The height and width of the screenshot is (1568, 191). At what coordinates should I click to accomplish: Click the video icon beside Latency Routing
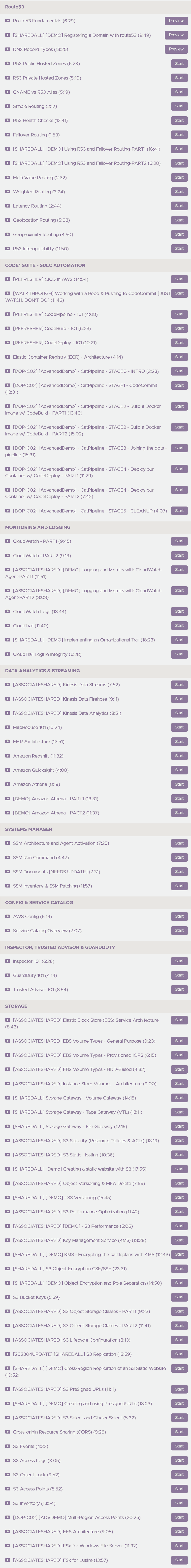tap(8, 206)
